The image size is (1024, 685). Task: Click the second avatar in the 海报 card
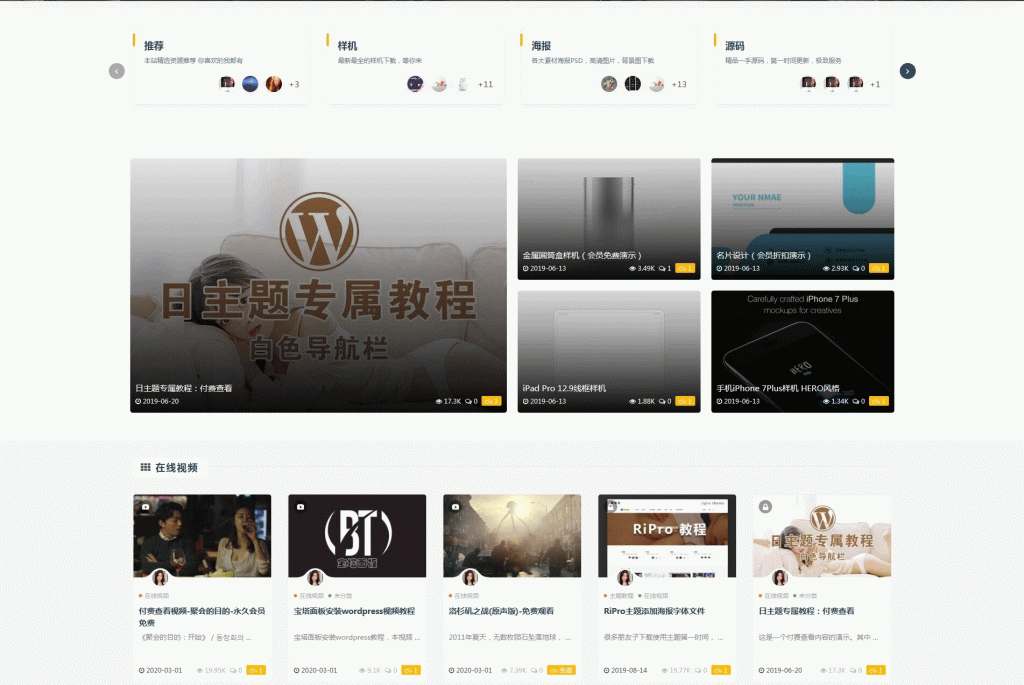click(x=633, y=84)
